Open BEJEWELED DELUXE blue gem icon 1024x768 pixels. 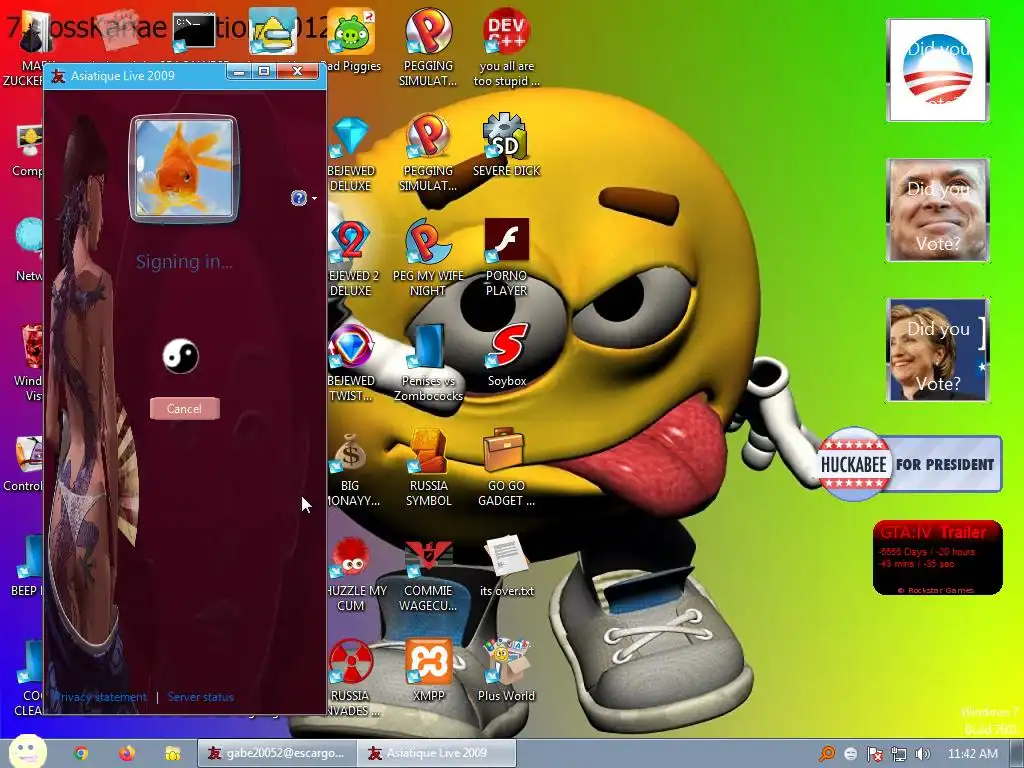pos(351,154)
